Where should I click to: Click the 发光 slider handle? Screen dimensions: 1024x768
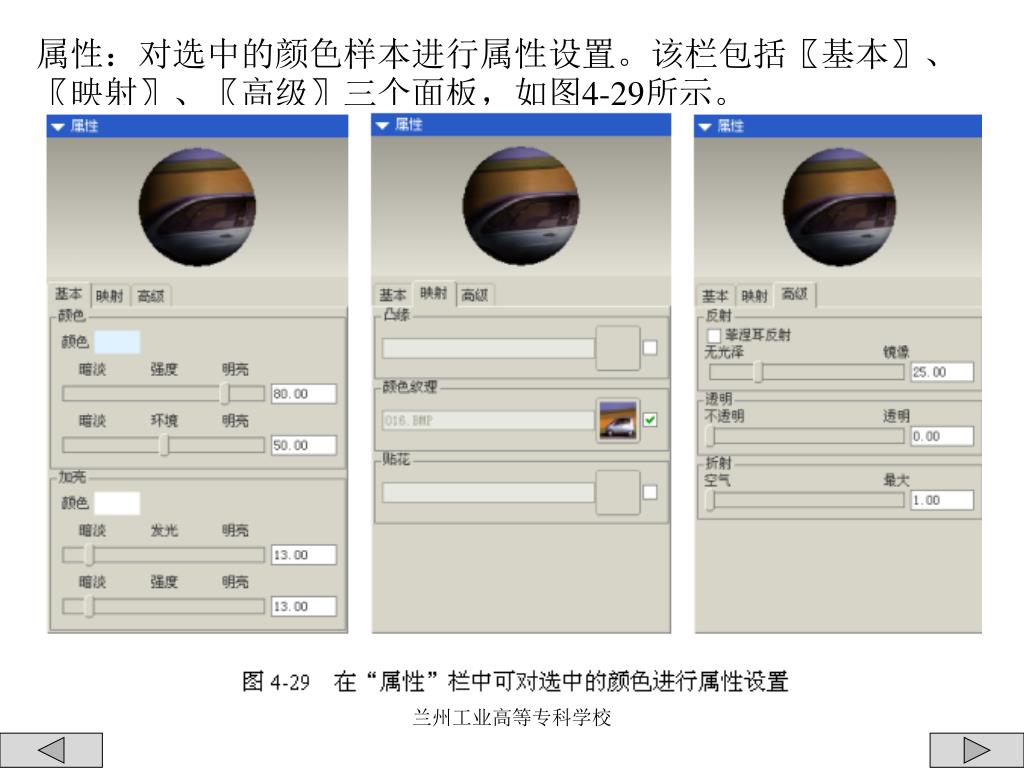click(89, 554)
